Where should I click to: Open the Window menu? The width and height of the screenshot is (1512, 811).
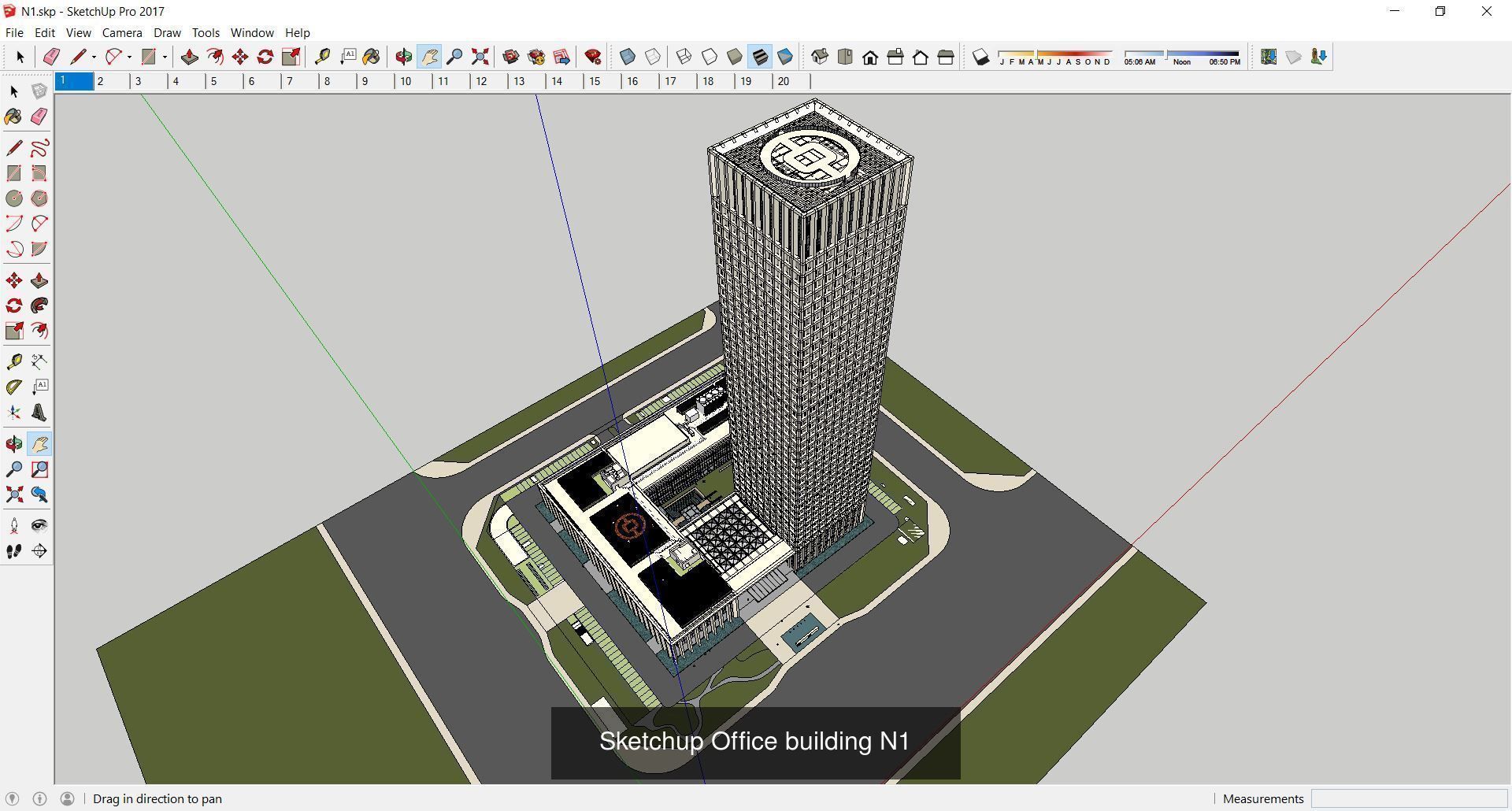pyautogui.click(x=252, y=33)
